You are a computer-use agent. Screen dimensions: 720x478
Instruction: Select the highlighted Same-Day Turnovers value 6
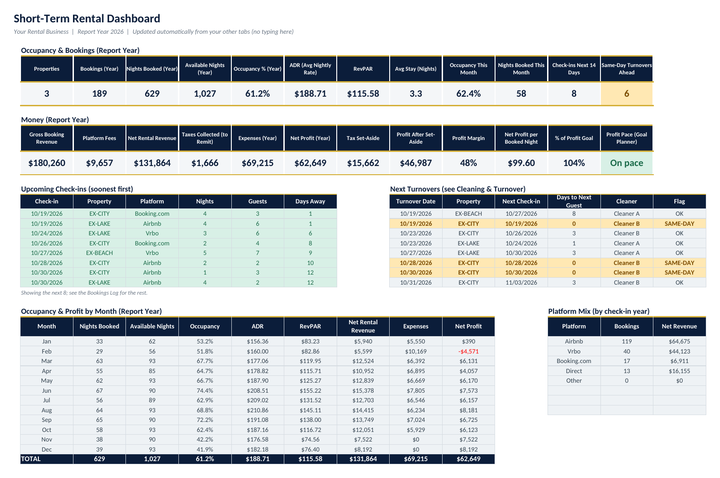click(x=626, y=94)
